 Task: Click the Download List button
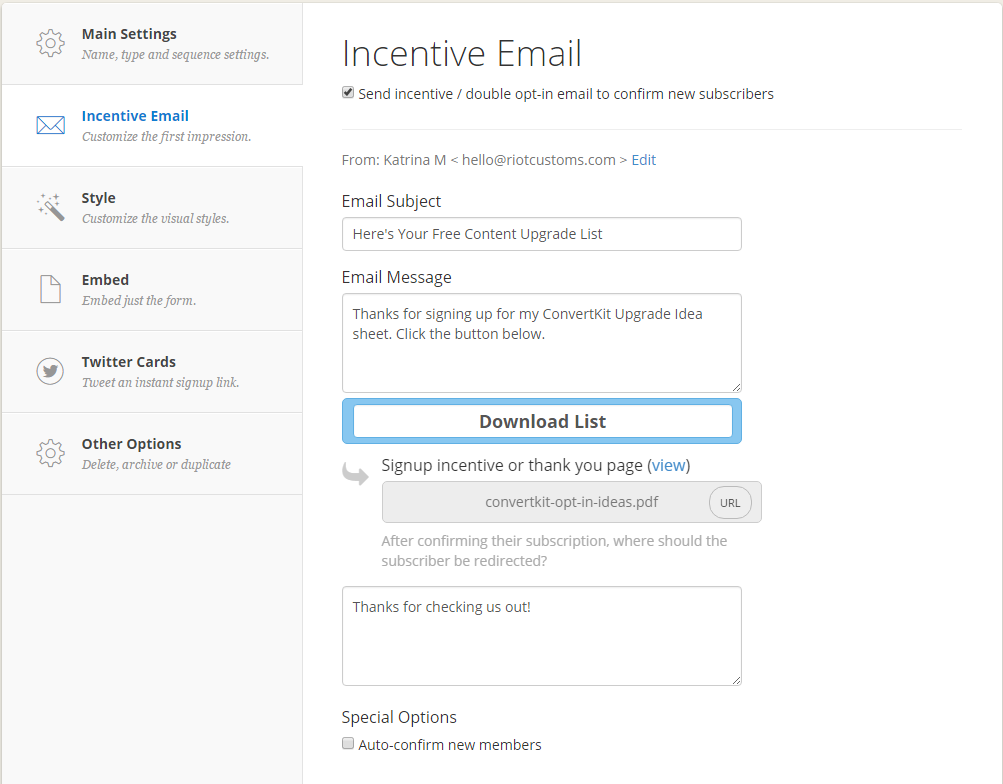tap(542, 421)
